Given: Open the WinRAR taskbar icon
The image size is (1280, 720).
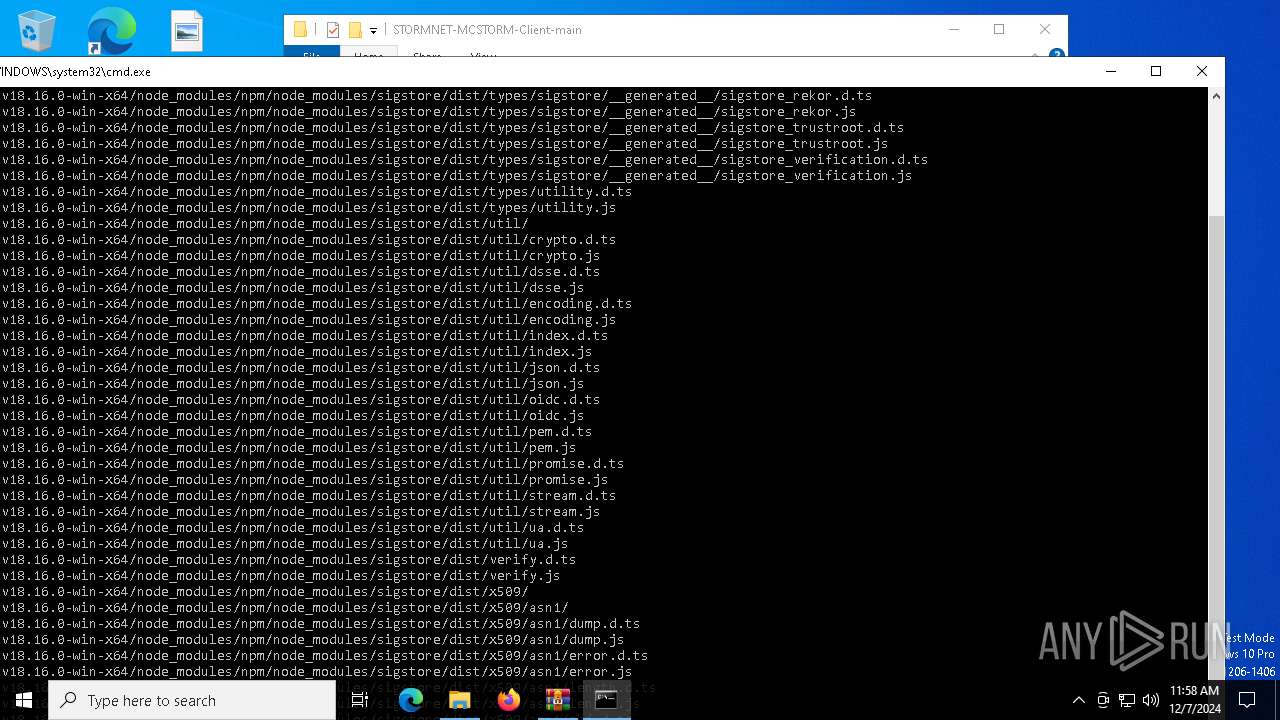Looking at the screenshot, I should 557,700.
